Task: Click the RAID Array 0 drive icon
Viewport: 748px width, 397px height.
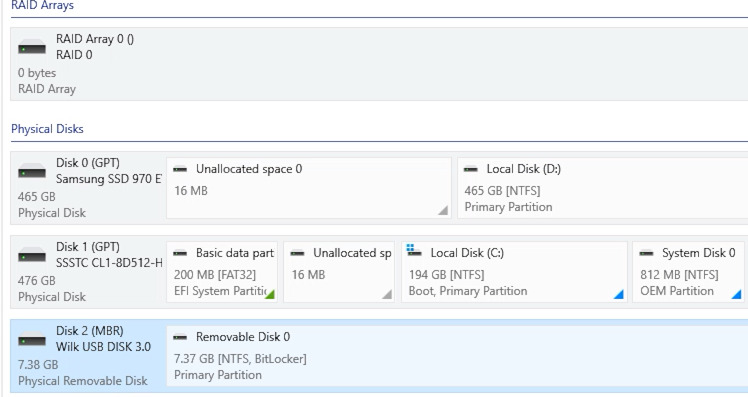Action: (32, 48)
